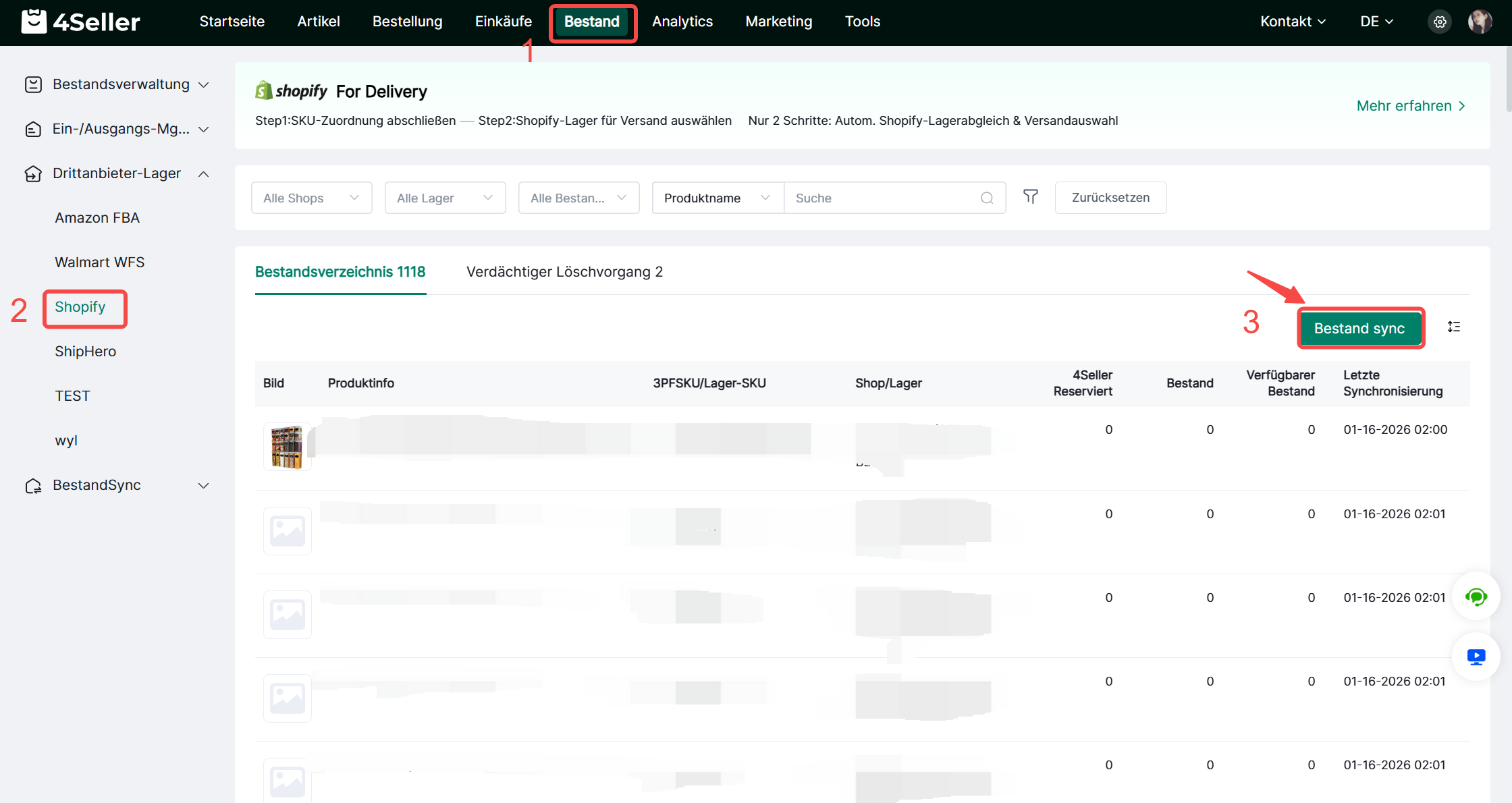Screen dimensions: 1512x803
Task: Click the search magnifier icon
Action: [987, 198]
